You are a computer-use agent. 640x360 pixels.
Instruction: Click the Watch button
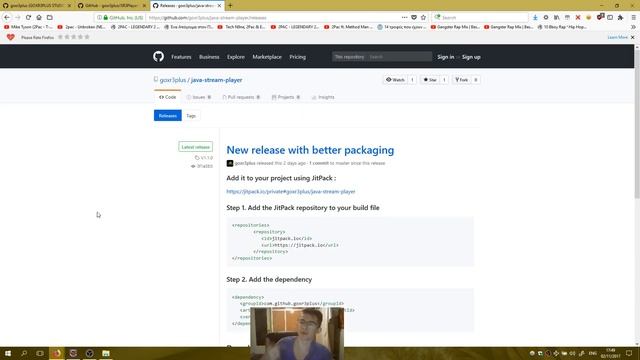click(395, 80)
